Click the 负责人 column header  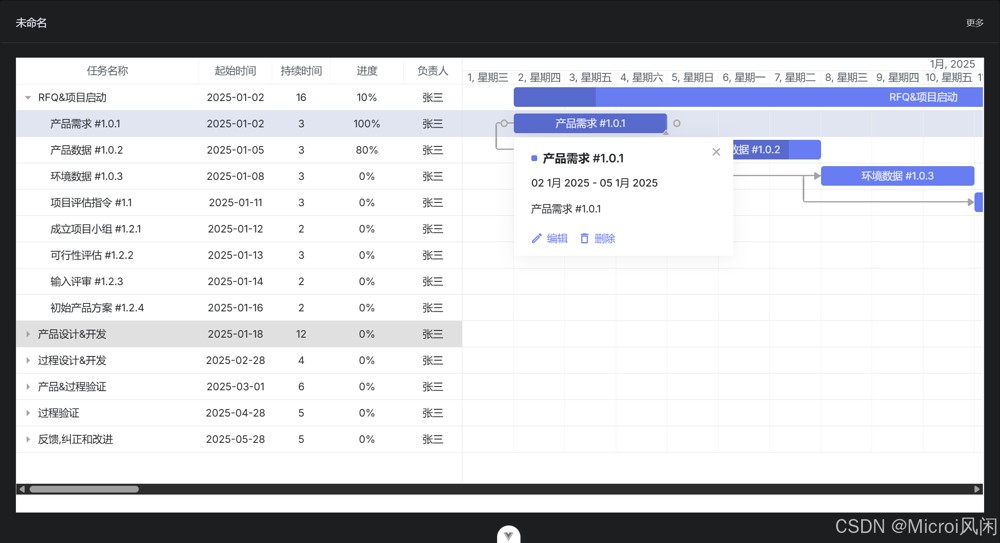pos(432,71)
